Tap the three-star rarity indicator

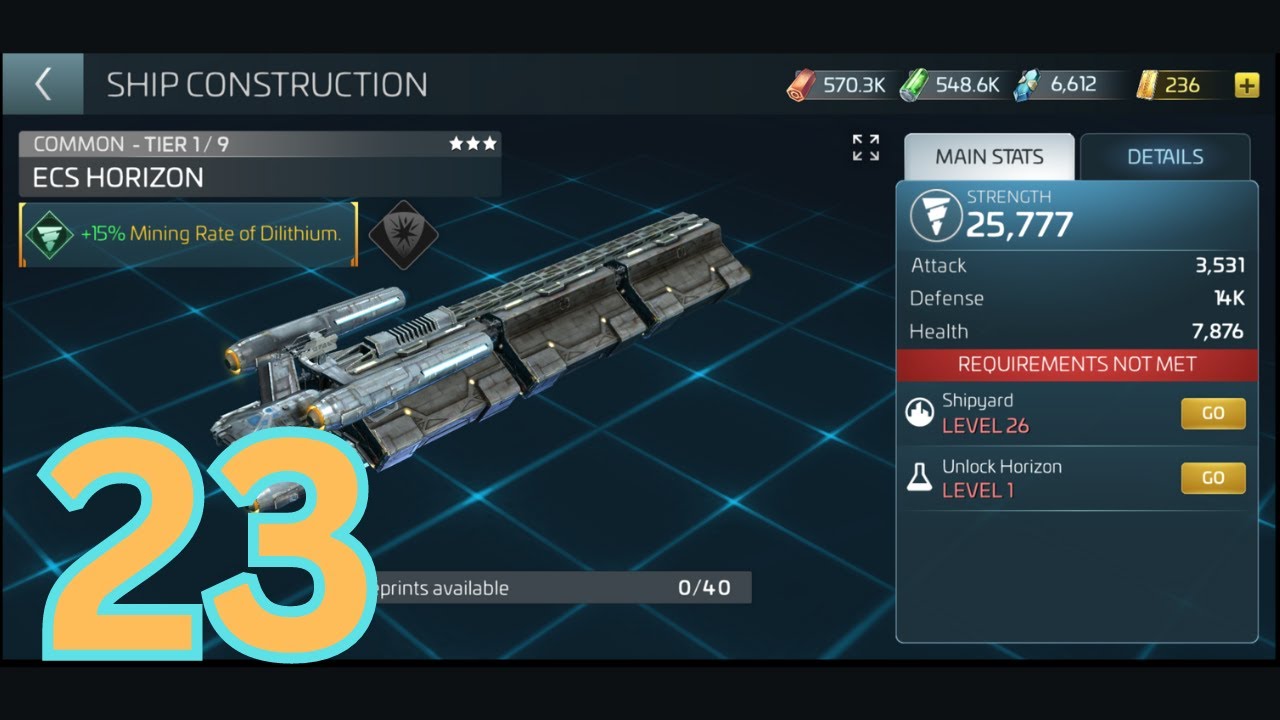pyautogui.click(x=473, y=144)
